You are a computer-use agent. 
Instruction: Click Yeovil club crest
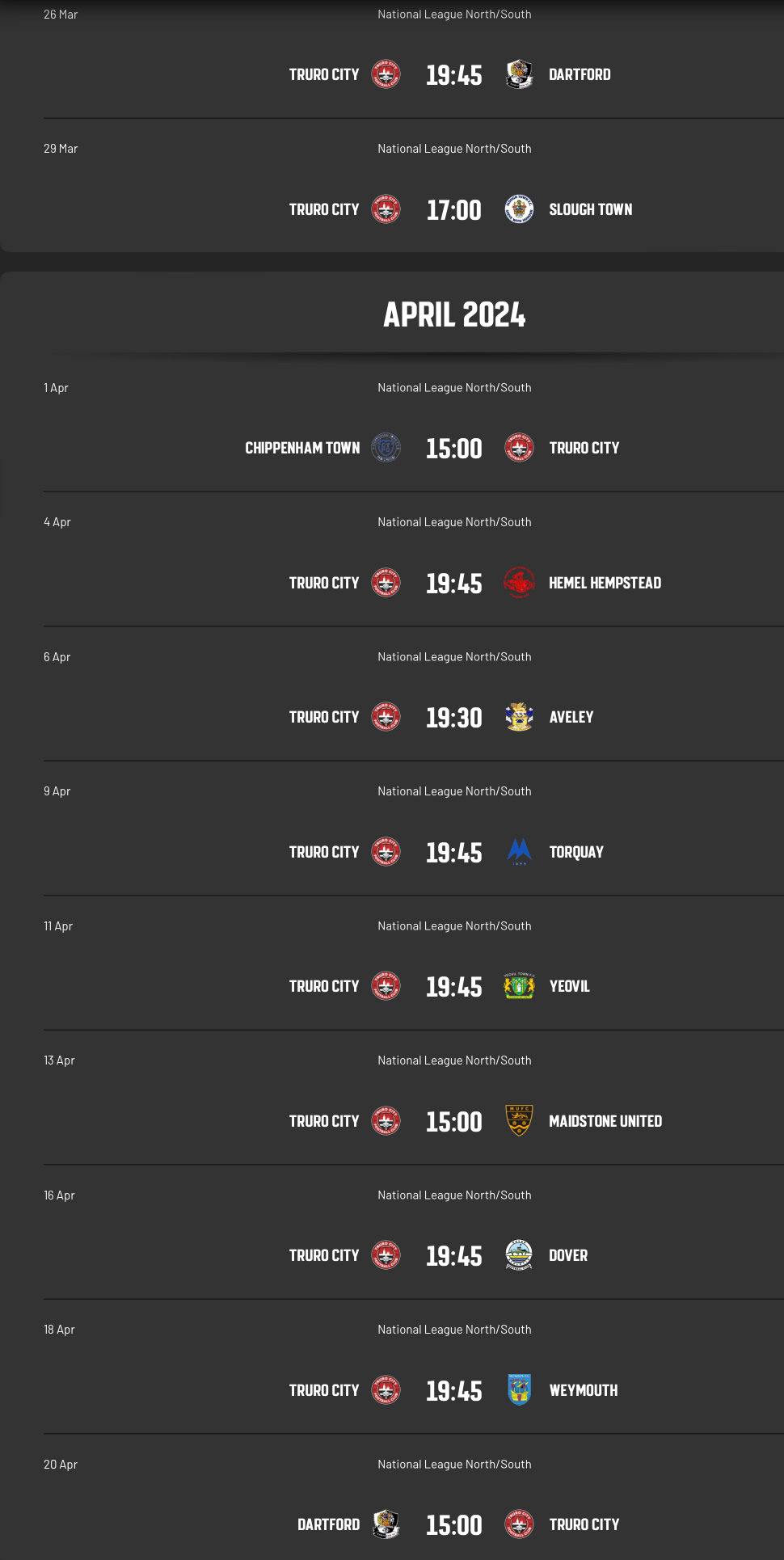click(x=519, y=986)
